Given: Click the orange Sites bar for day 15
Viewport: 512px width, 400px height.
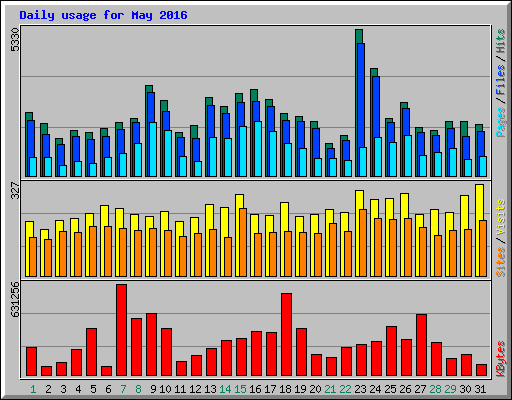Looking at the screenshot, I should click(243, 242).
